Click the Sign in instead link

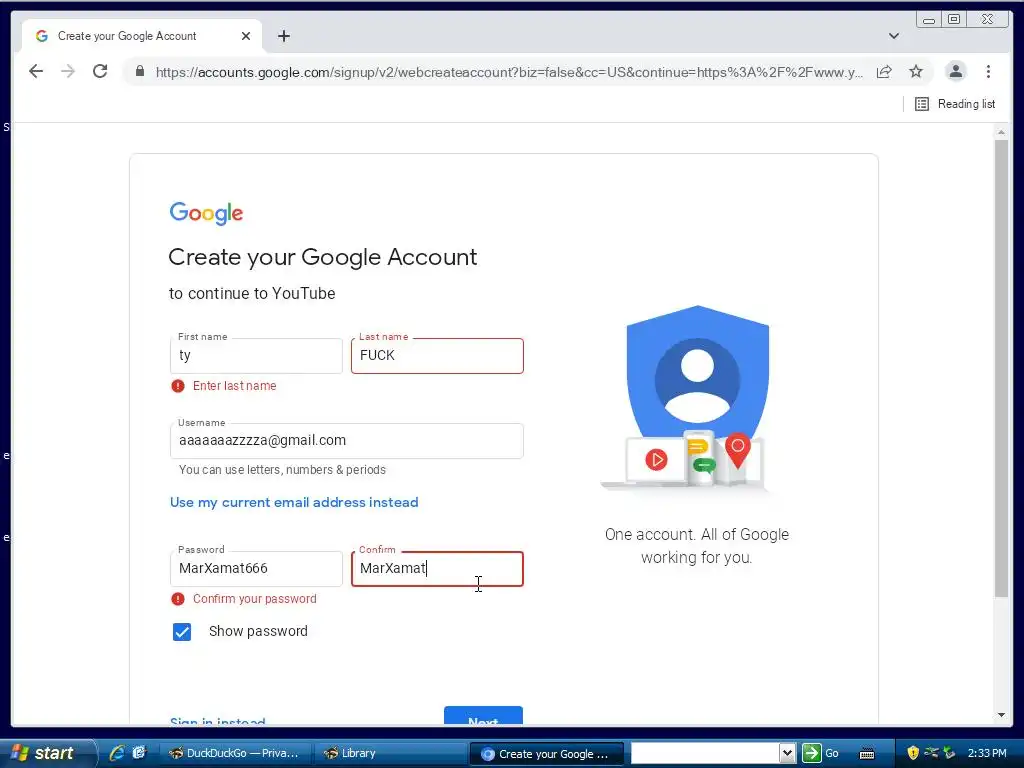pyautogui.click(x=217, y=721)
